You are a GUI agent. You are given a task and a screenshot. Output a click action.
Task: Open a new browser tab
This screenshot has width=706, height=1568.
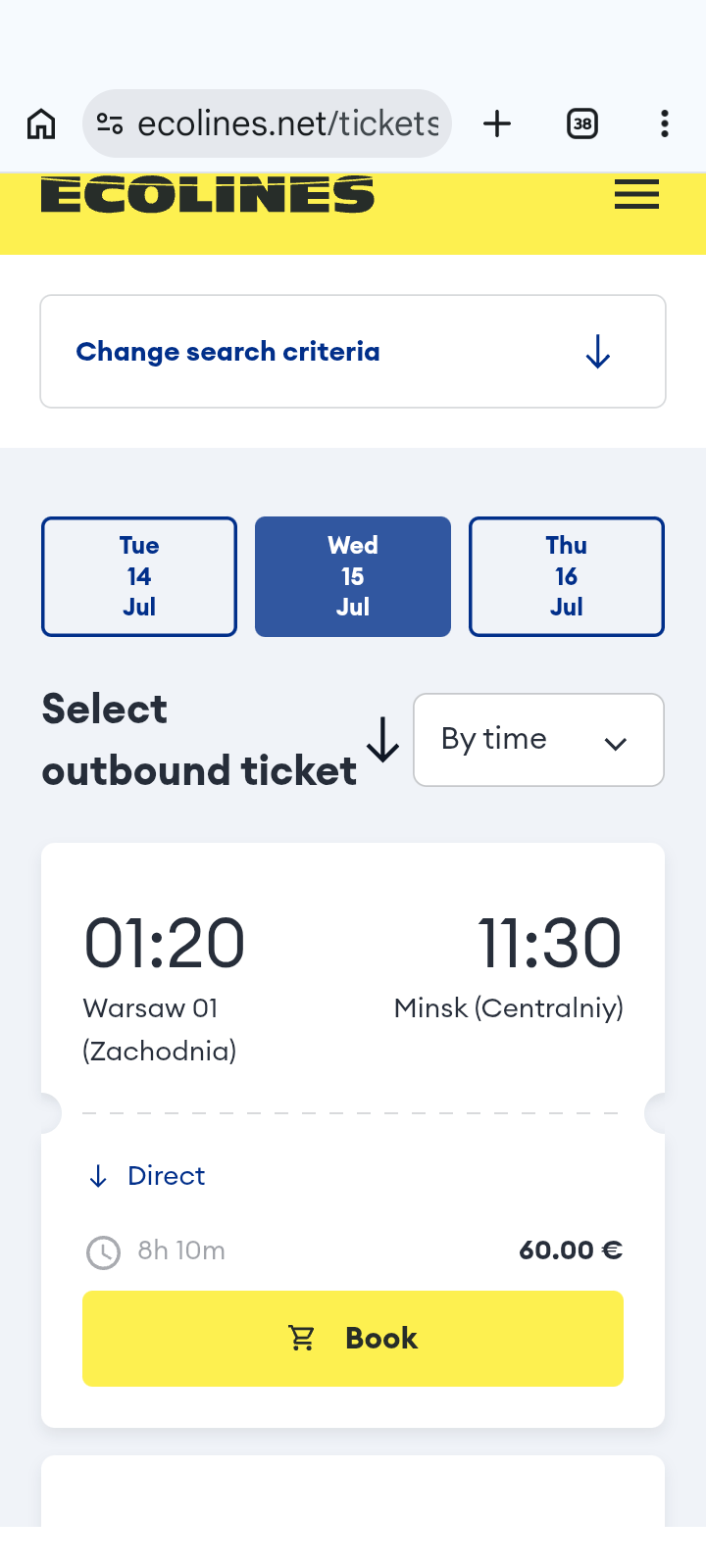click(497, 124)
